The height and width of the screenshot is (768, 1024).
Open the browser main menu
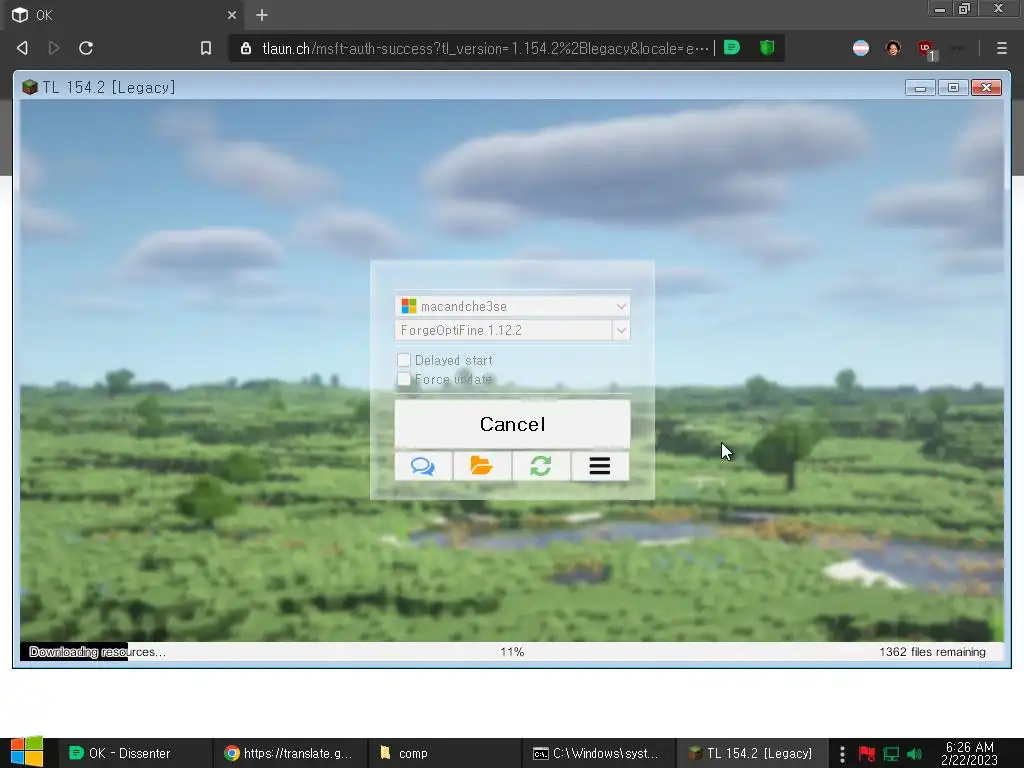click(x=1002, y=48)
